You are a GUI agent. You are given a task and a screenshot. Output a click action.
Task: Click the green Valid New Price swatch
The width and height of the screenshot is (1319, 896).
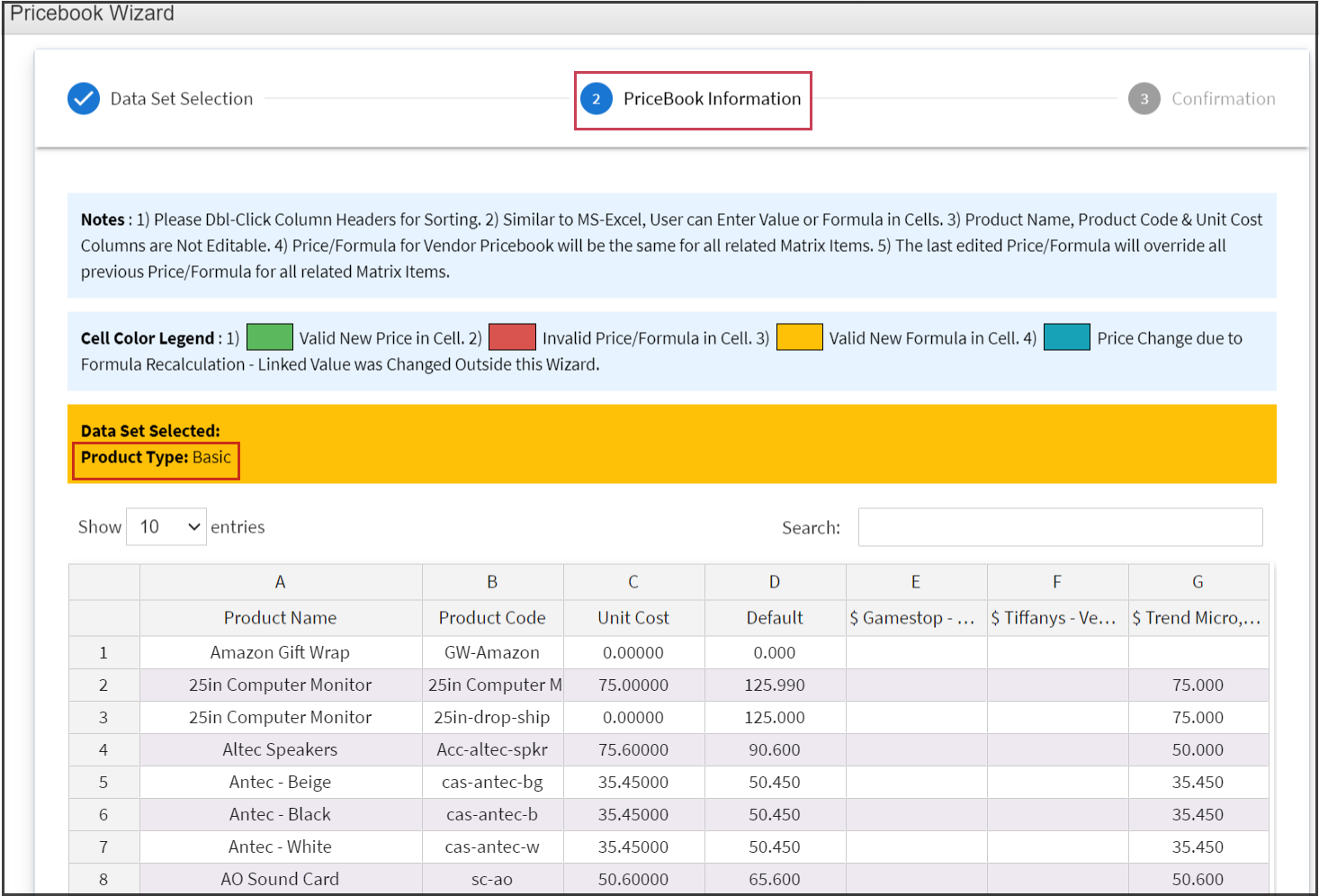pyautogui.click(x=270, y=337)
